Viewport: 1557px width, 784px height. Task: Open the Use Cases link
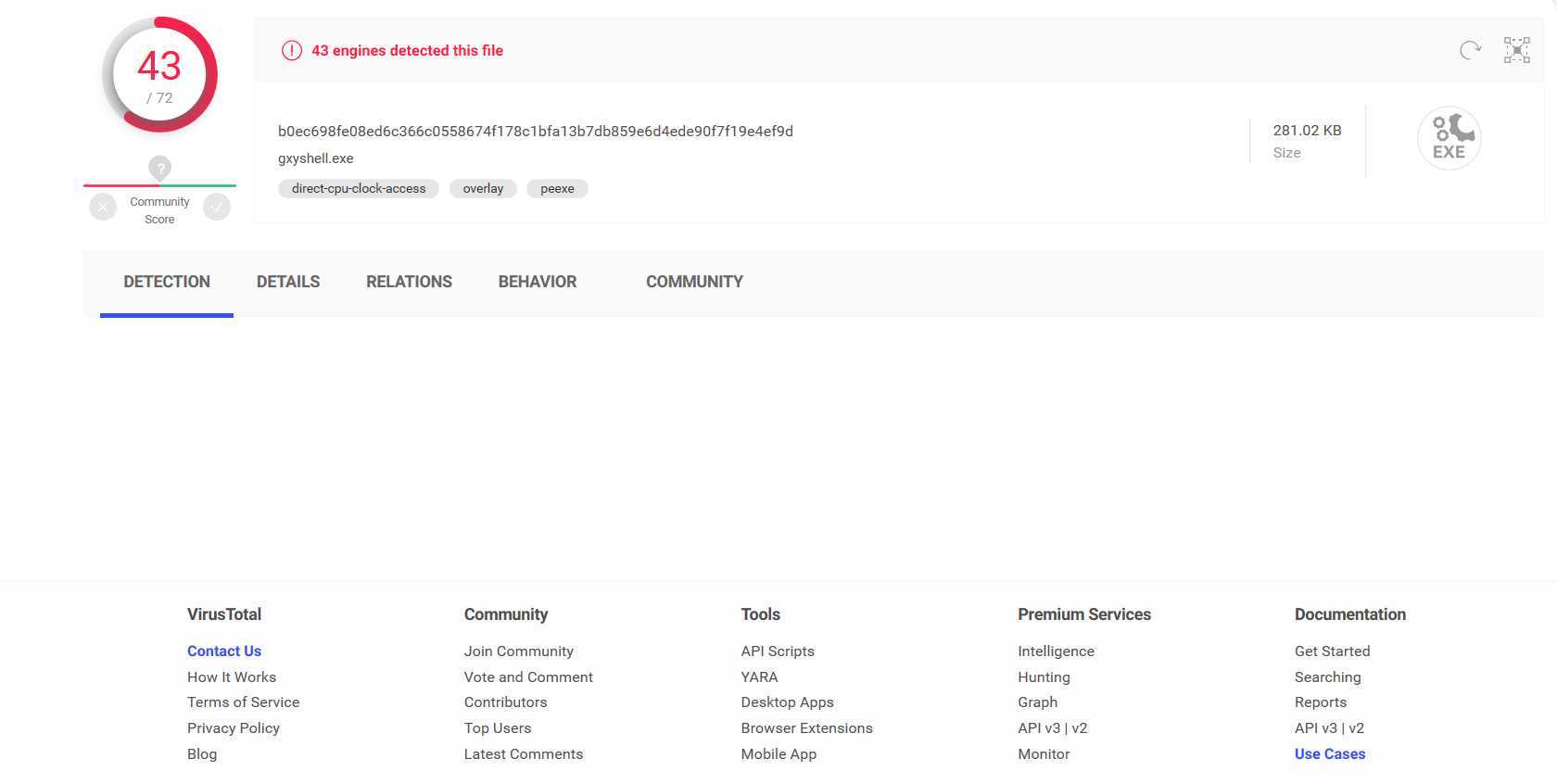tap(1330, 753)
